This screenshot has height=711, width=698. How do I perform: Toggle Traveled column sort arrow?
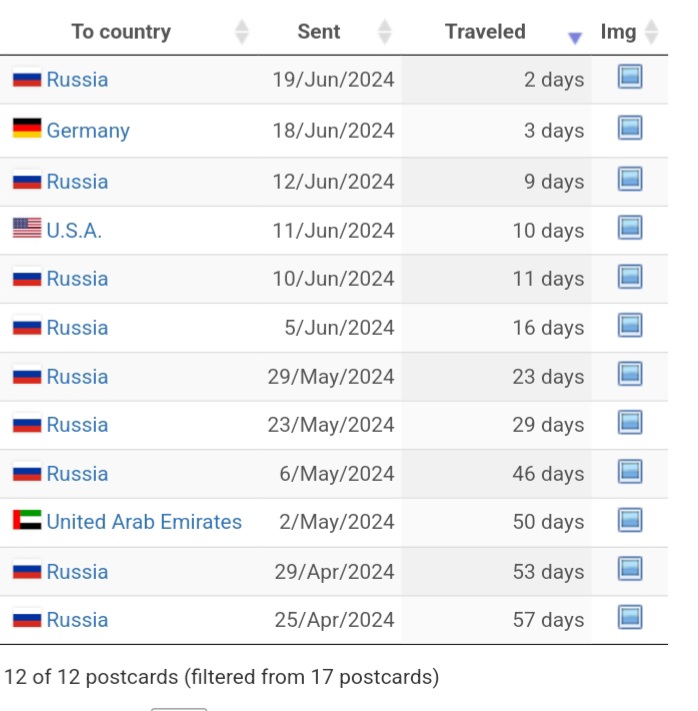coord(574,37)
